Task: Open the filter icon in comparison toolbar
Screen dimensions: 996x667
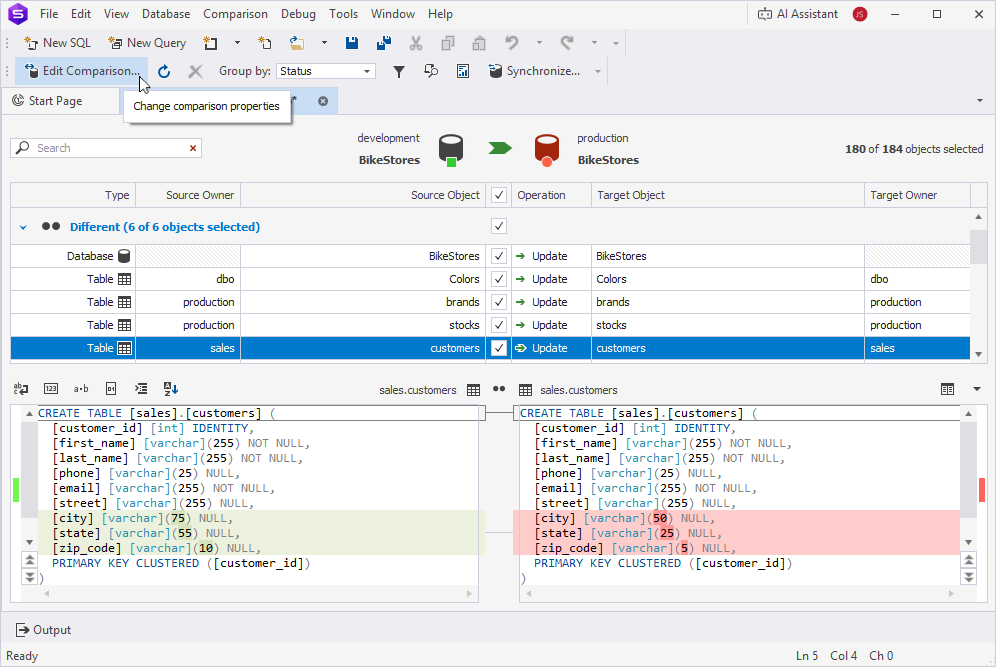Action: (398, 71)
